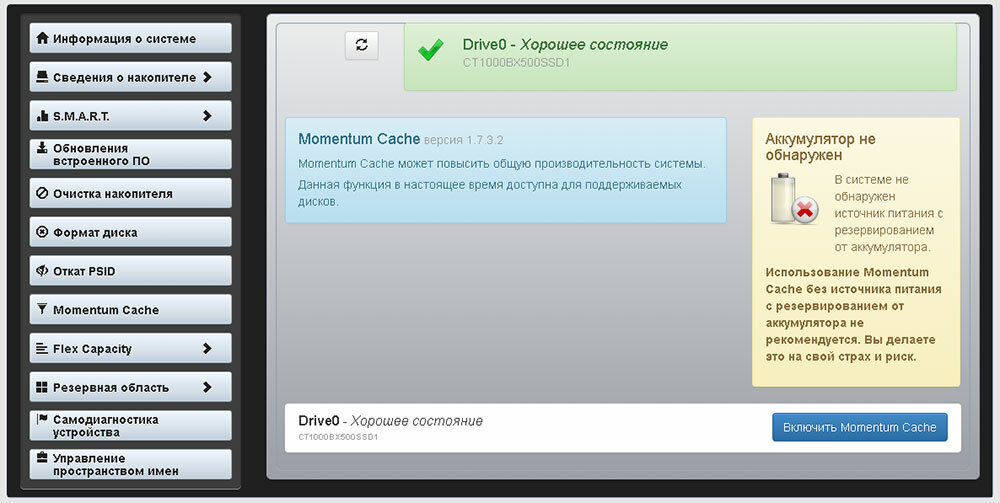Click the funnel icon beside Momentum Cache menu
The height and width of the screenshot is (503, 1000).
[x=42, y=310]
